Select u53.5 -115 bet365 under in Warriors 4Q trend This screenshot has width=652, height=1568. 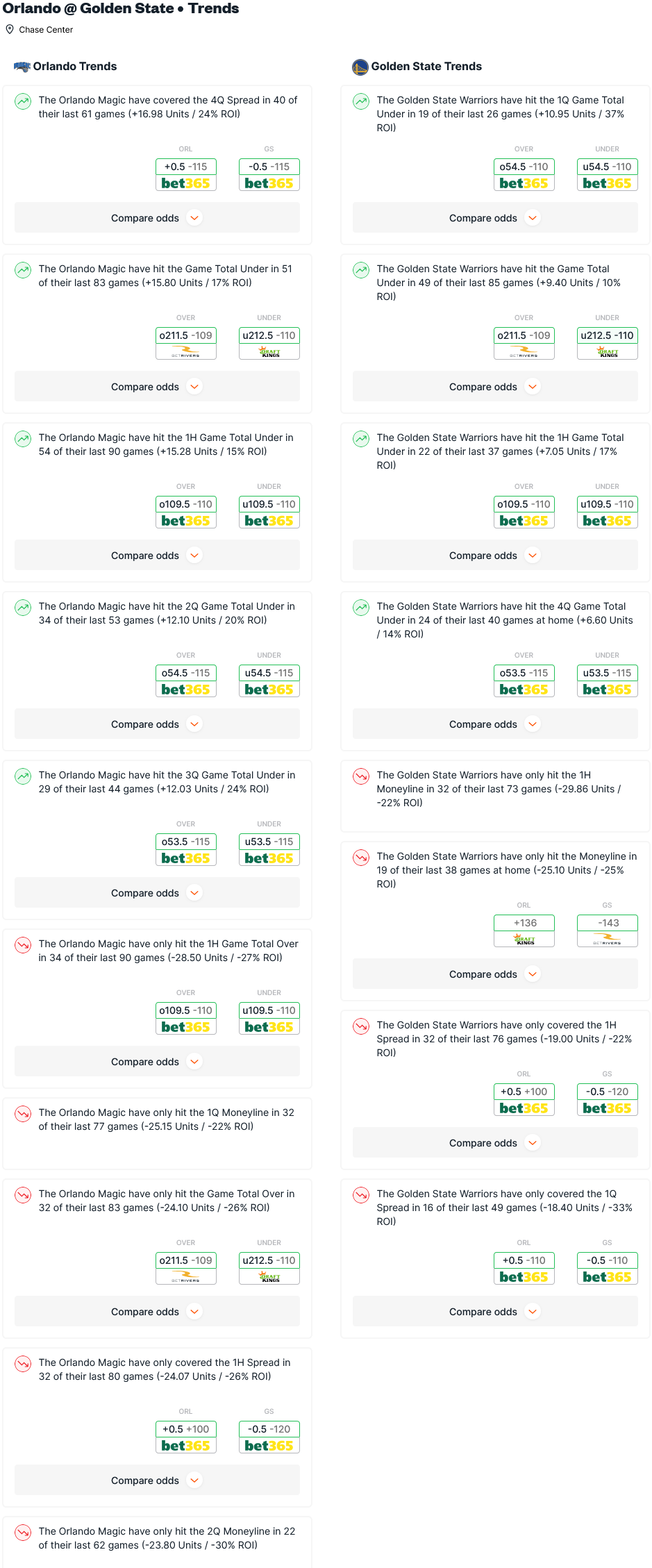(608, 681)
